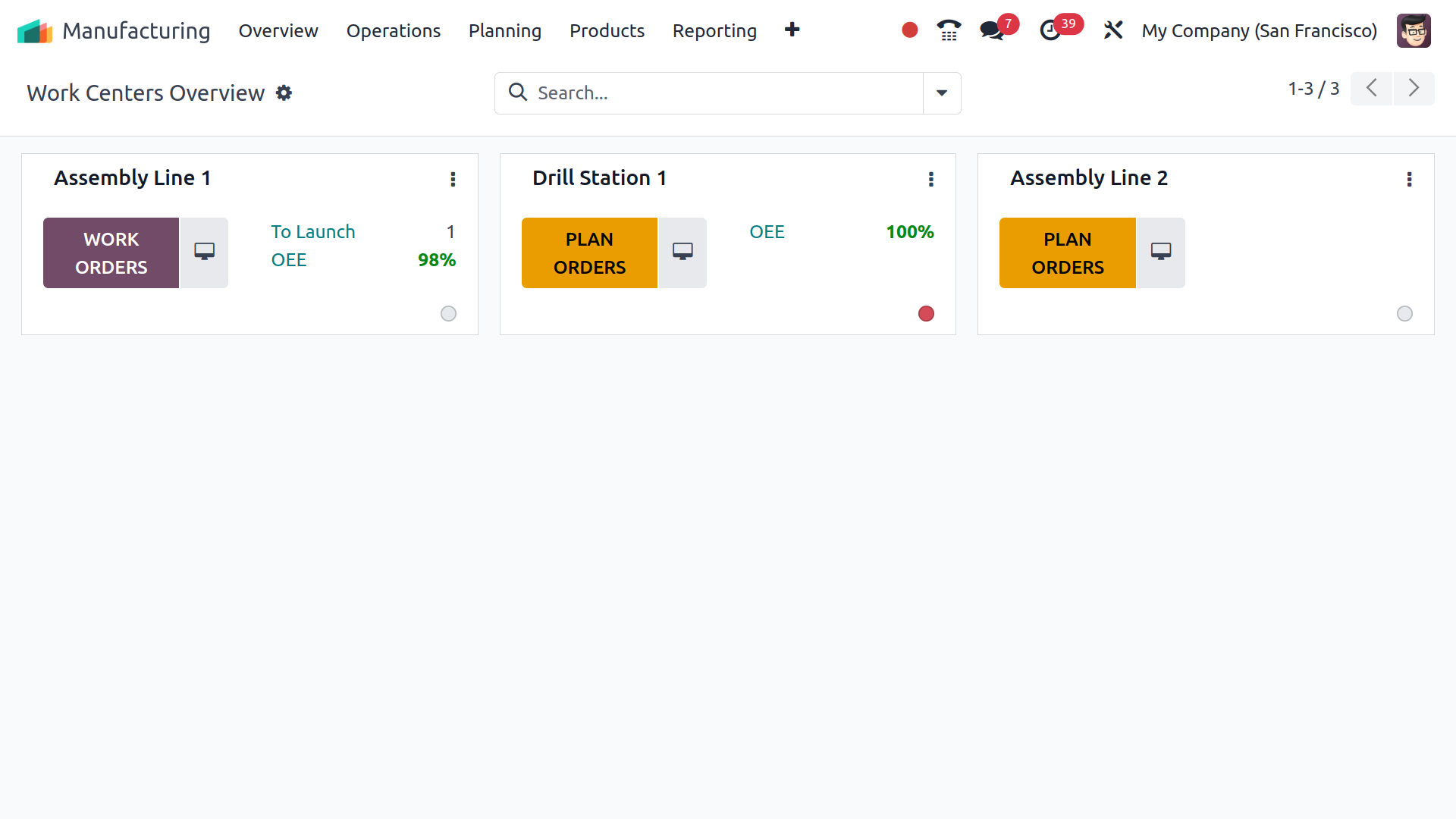The width and height of the screenshot is (1456, 819).
Task: Click the red recording indicator circle in top bar
Action: point(909,29)
